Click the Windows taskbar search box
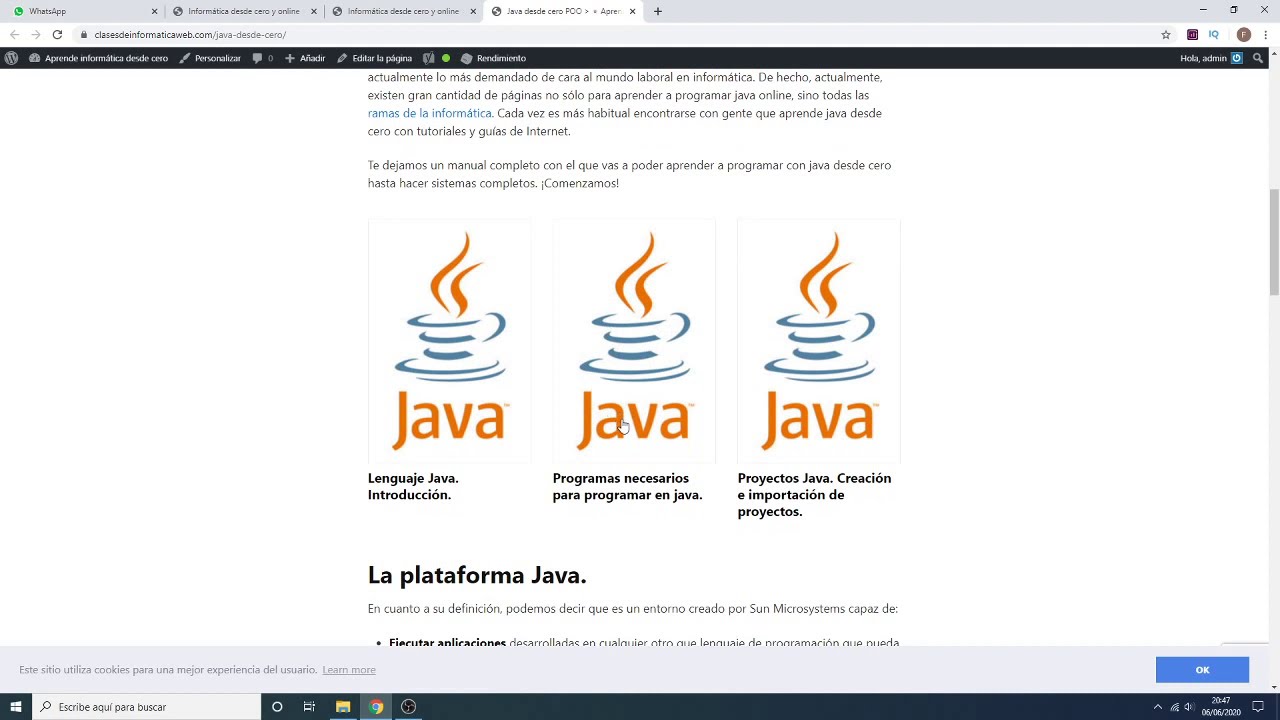The image size is (1280, 720). (x=146, y=707)
